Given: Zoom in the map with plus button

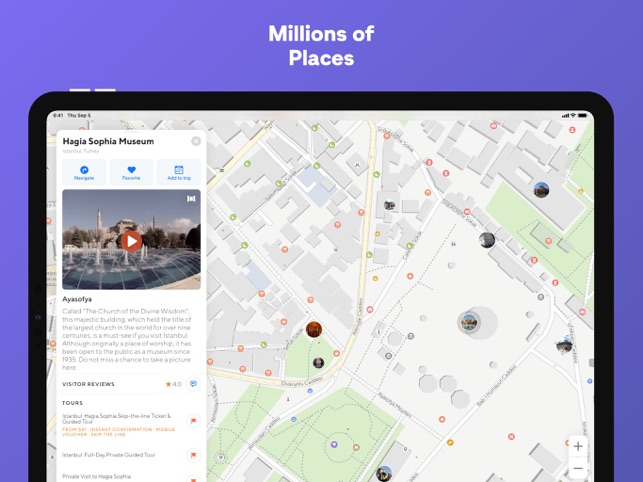Looking at the screenshot, I should pyautogui.click(x=578, y=446).
